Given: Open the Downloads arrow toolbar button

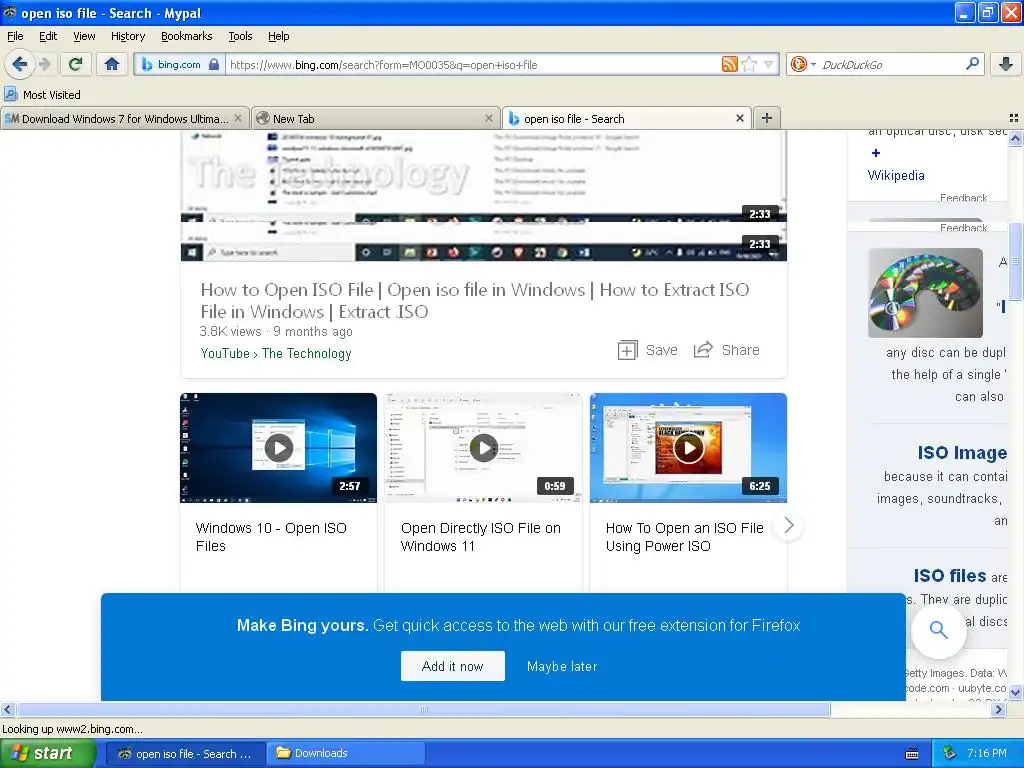Looking at the screenshot, I should point(1006,64).
